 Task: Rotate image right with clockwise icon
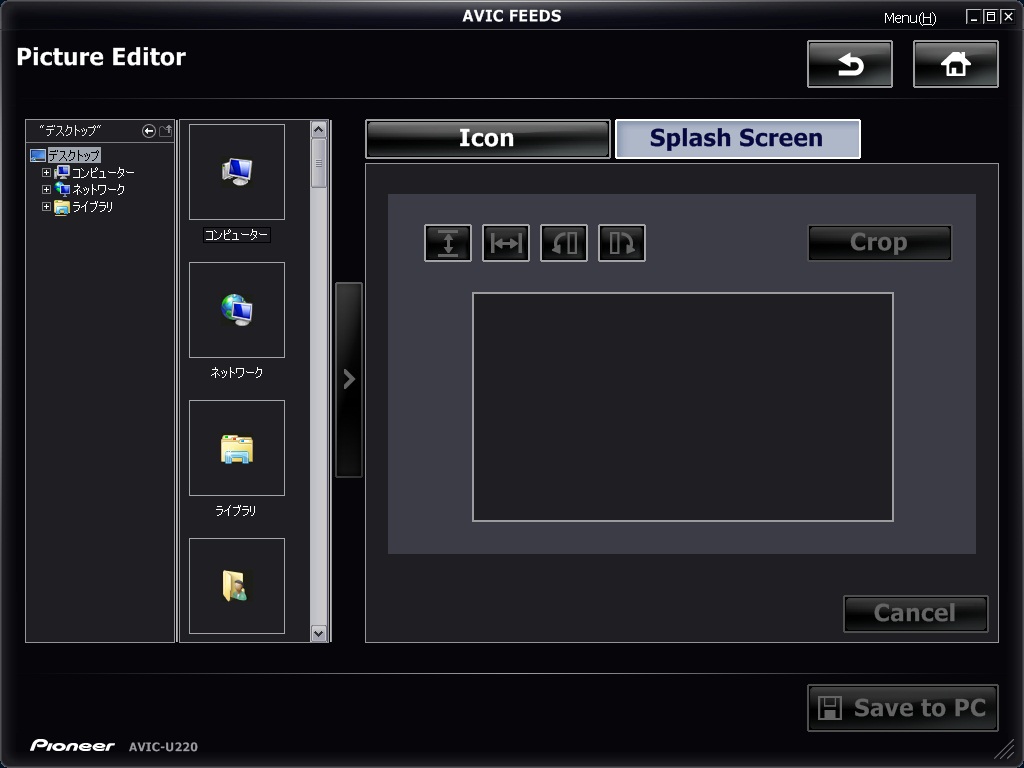point(622,243)
